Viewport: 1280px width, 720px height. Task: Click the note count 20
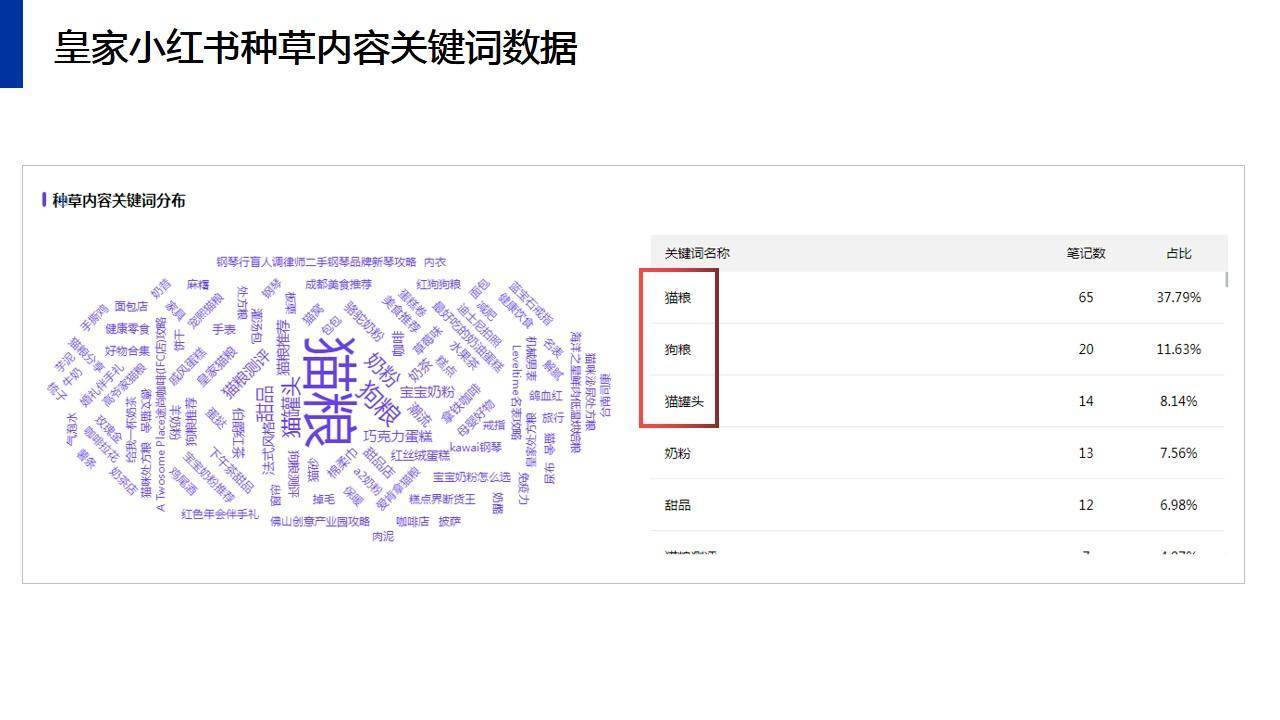click(1086, 350)
